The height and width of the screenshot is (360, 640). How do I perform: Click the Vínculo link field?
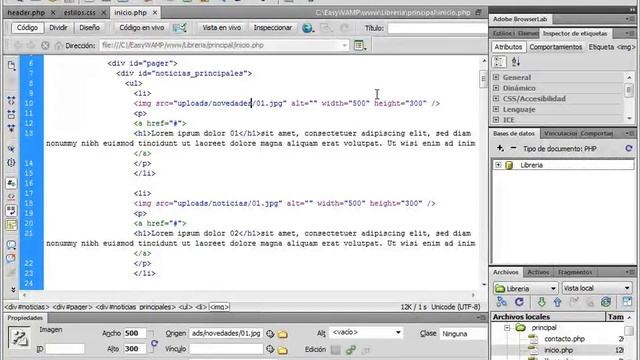pyautogui.click(x=226, y=349)
